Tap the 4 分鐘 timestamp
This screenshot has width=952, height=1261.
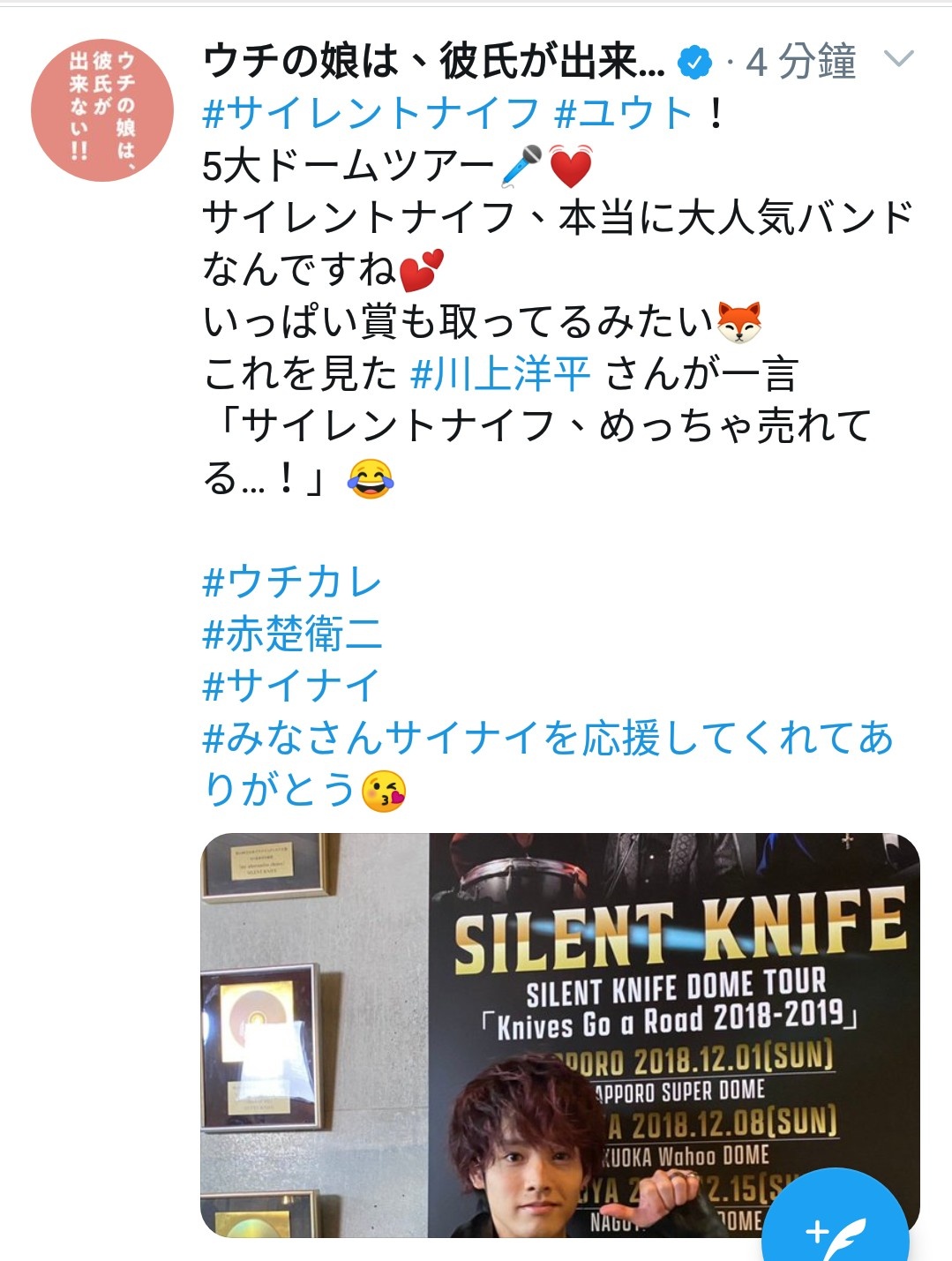[x=800, y=62]
